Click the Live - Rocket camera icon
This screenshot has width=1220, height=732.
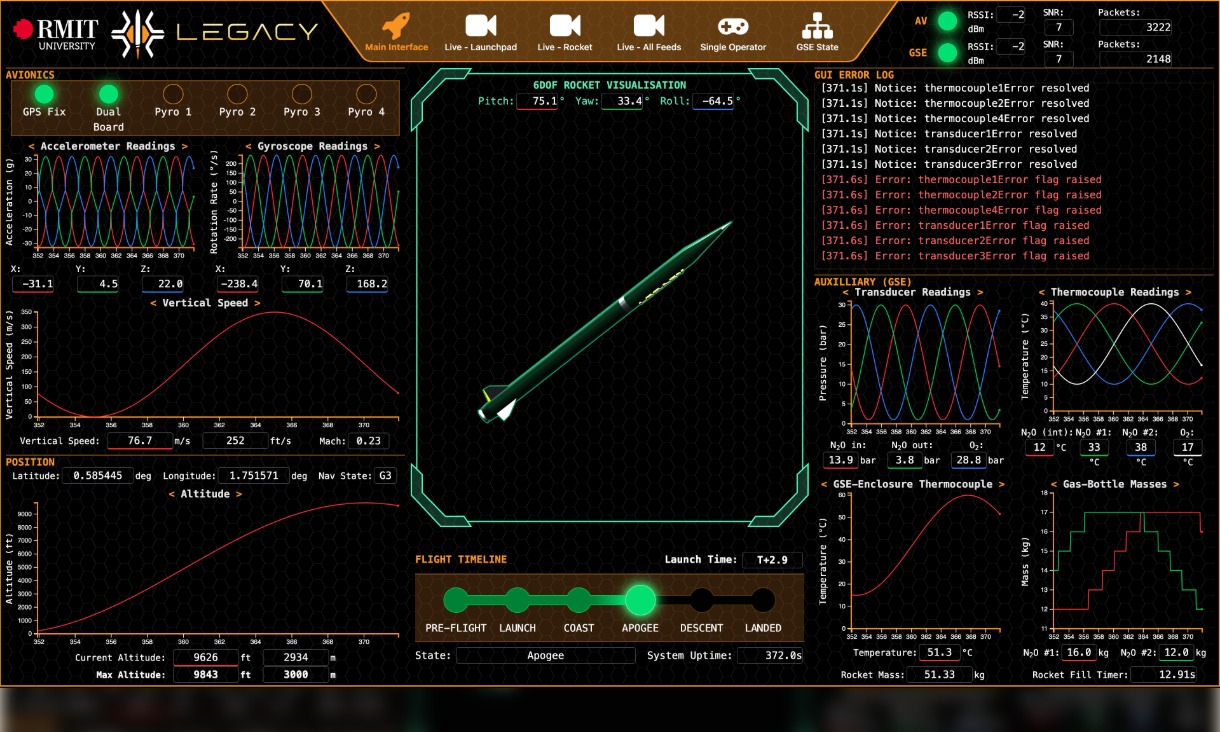[565, 25]
